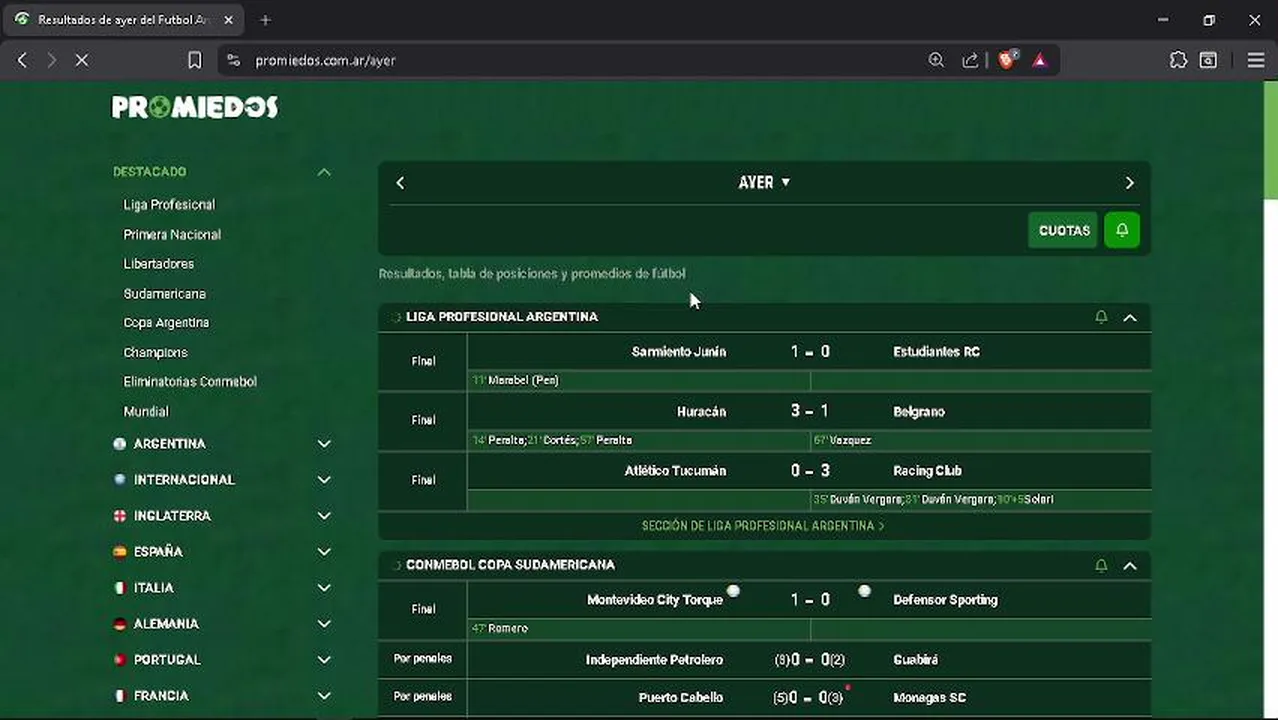This screenshot has width=1278, height=720.
Task: Go to next day arrow
Action: [1130, 183]
